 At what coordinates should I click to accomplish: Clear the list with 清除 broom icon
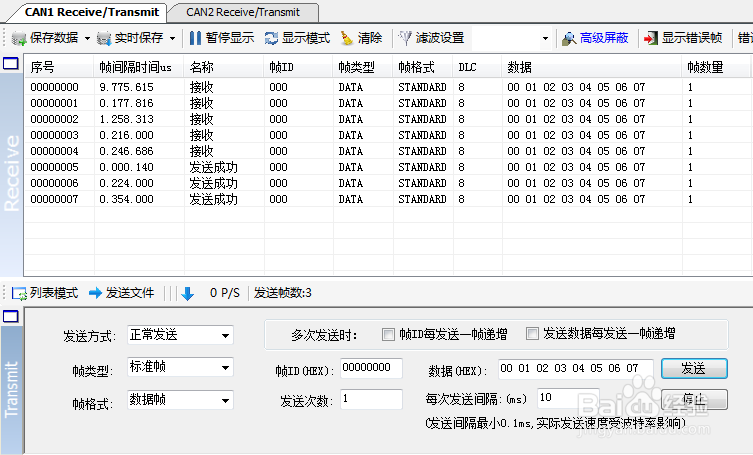coord(347,38)
